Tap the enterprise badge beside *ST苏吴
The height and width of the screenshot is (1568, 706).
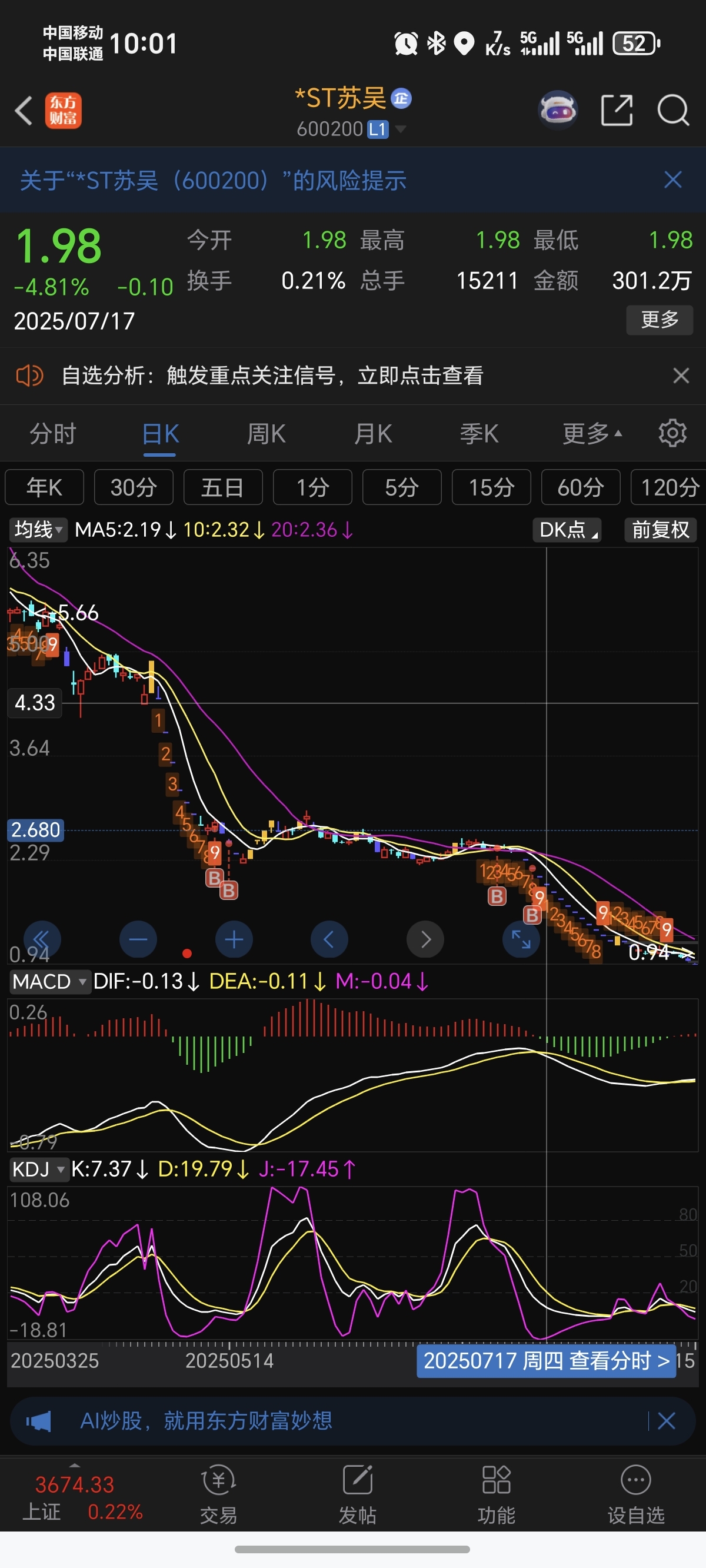point(401,98)
